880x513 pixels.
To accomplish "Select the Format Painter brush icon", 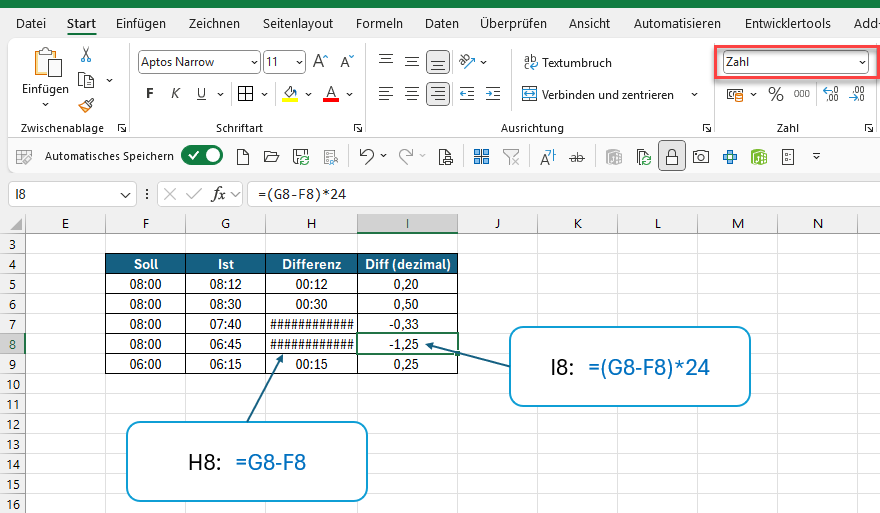I will click(x=86, y=104).
